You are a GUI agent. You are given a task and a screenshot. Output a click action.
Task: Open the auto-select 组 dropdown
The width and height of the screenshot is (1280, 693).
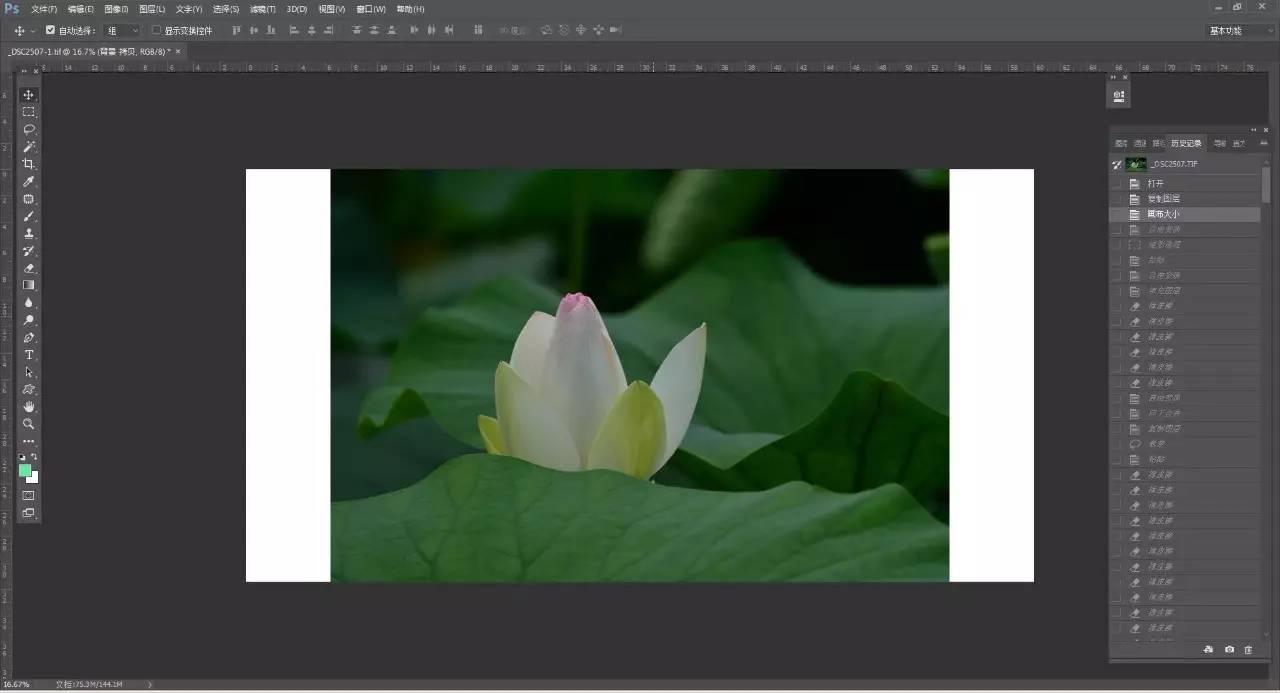(122, 31)
